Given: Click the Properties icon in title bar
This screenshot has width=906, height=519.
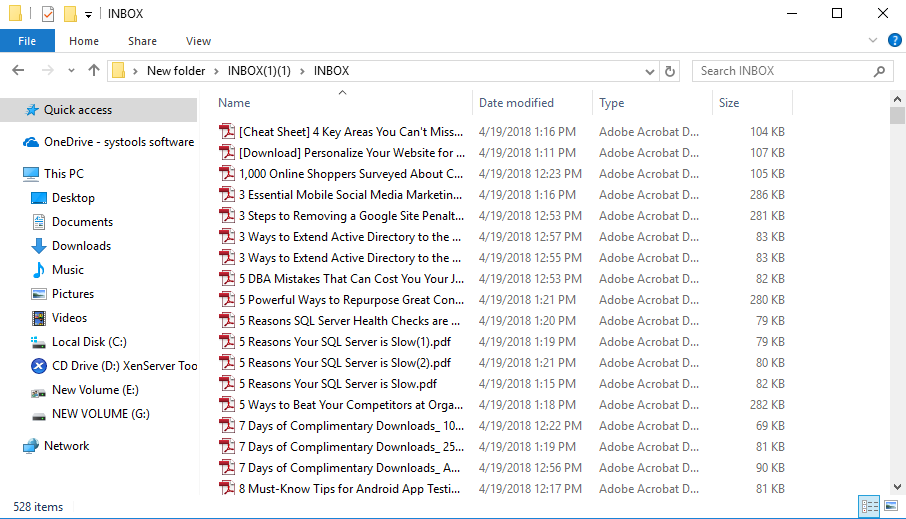Looking at the screenshot, I should tap(48, 14).
